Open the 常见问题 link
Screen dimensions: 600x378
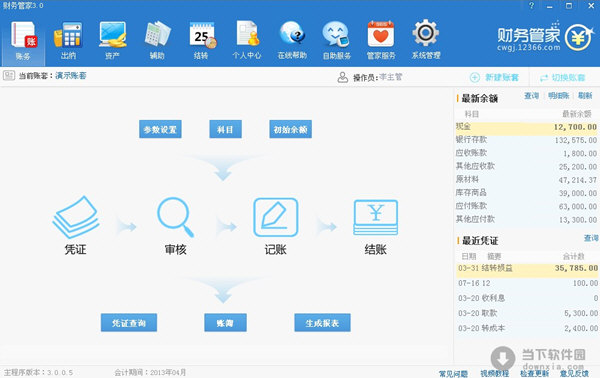pyautogui.click(x=453, y=373)
